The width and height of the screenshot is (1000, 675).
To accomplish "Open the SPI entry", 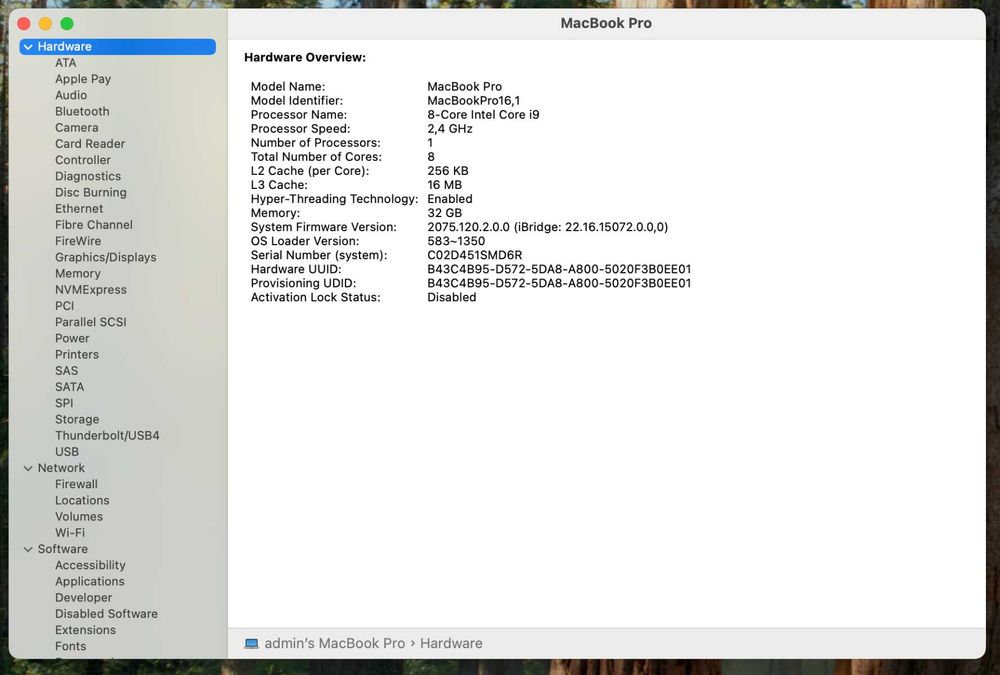I will tap(64, 403).
